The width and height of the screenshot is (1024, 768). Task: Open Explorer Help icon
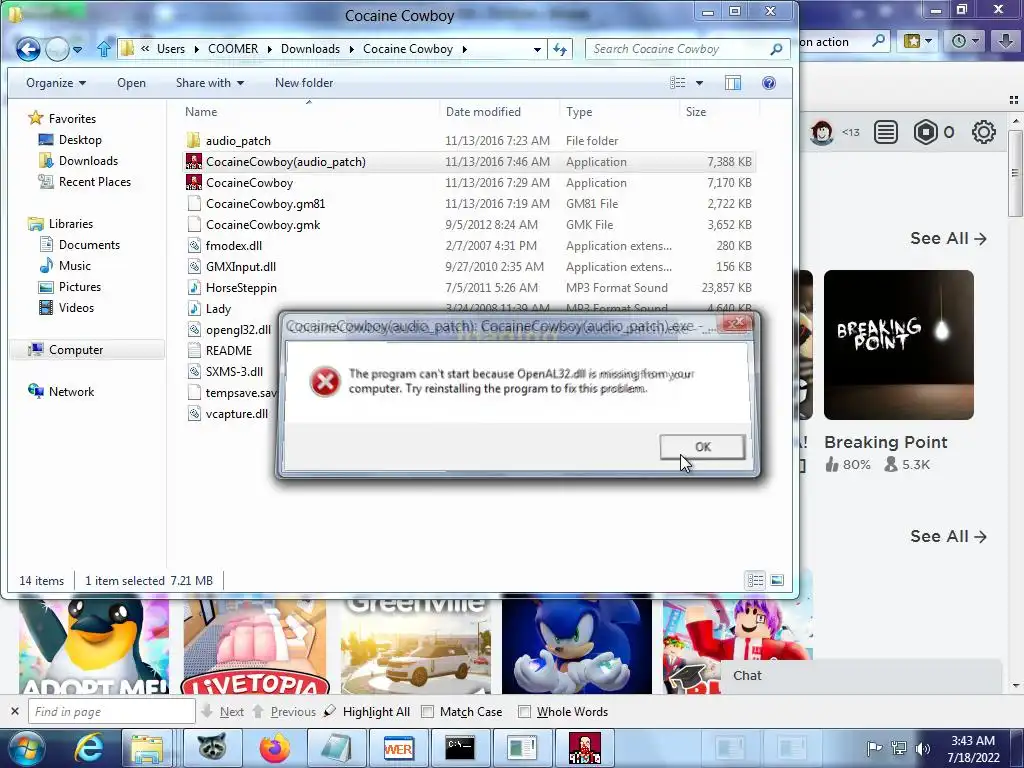(x=769, y=83)
